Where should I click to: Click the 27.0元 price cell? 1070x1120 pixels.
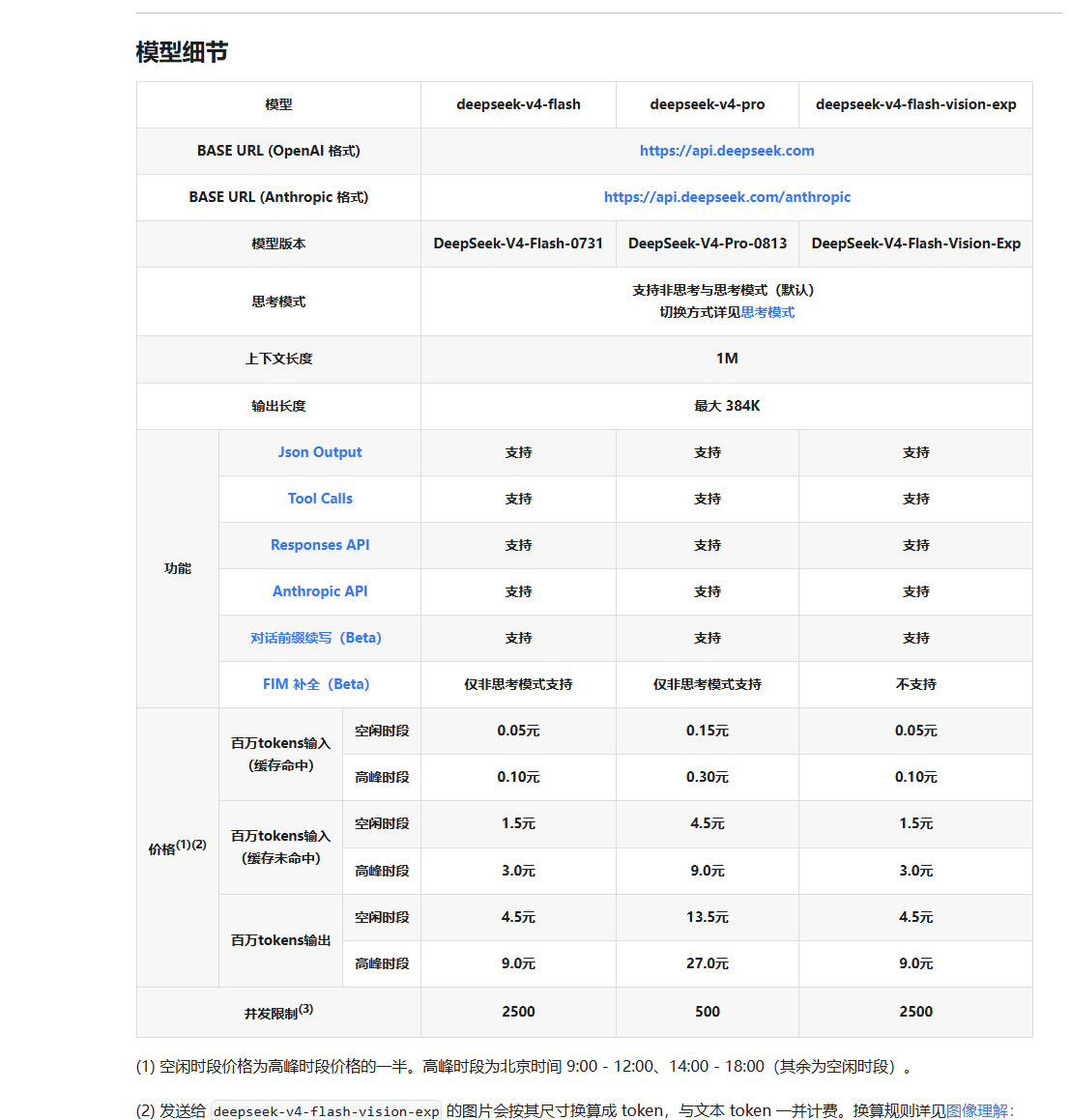click(708, 963)
